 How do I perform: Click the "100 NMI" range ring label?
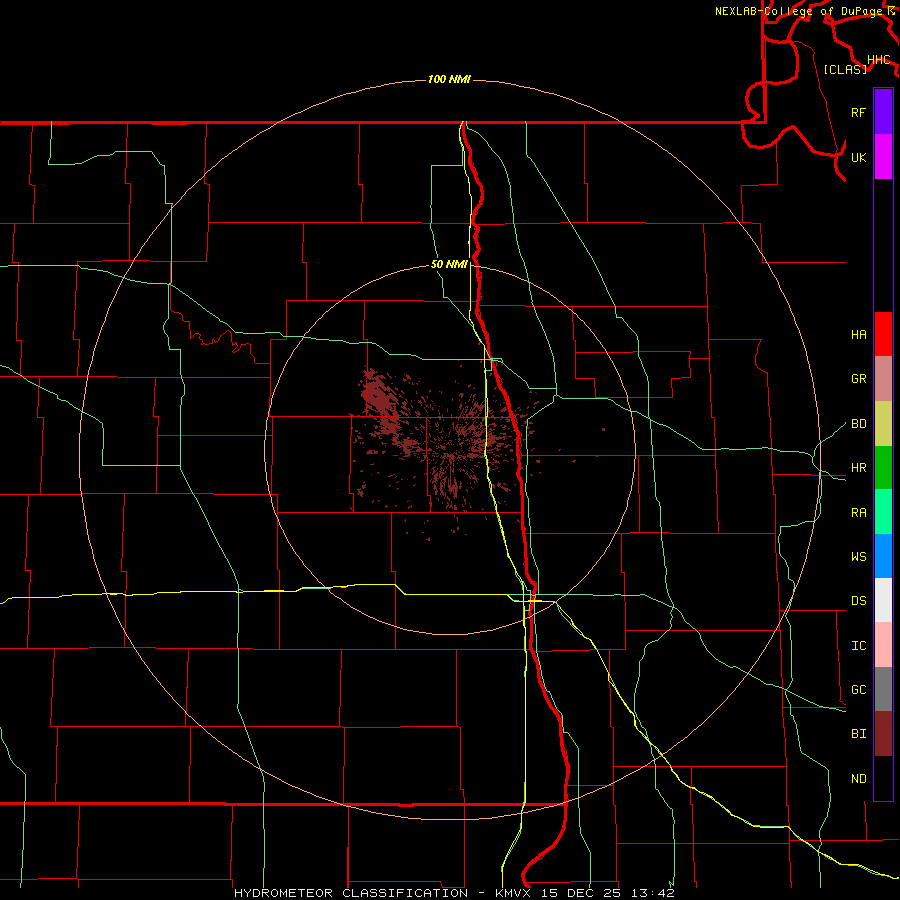(449, 79)
